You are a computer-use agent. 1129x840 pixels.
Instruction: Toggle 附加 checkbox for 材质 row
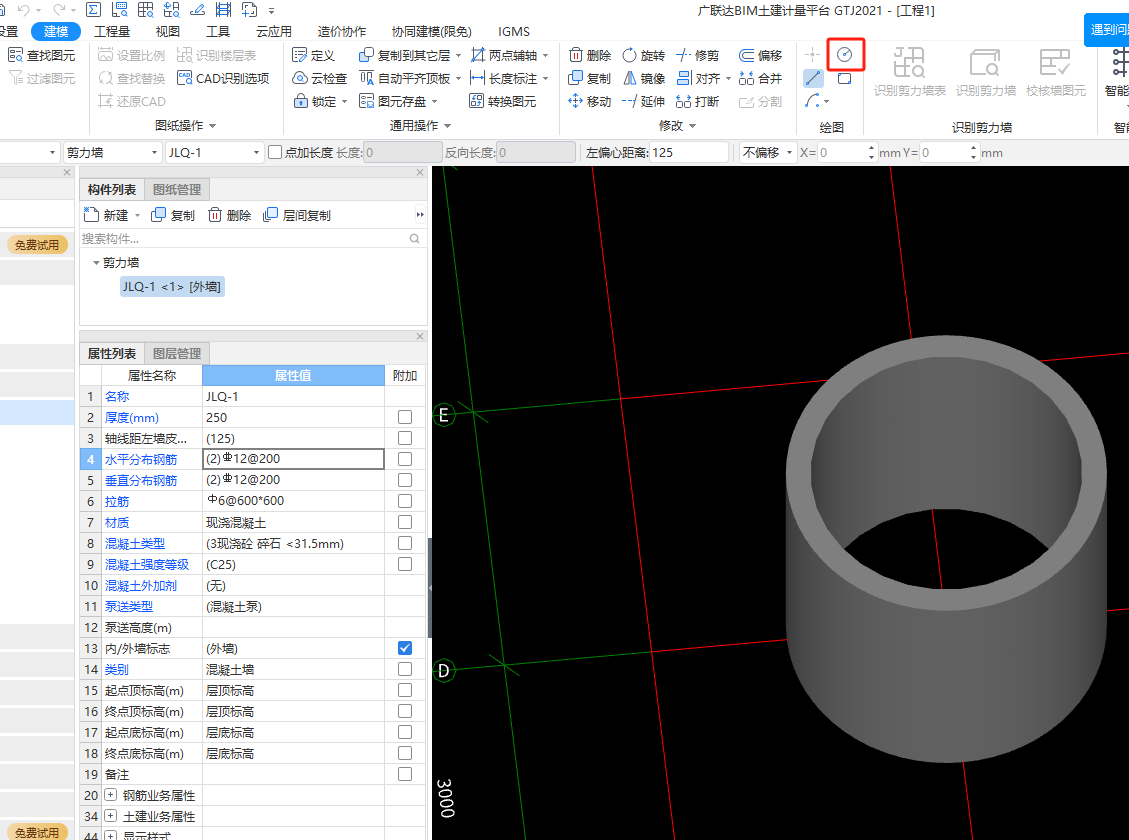405,522
